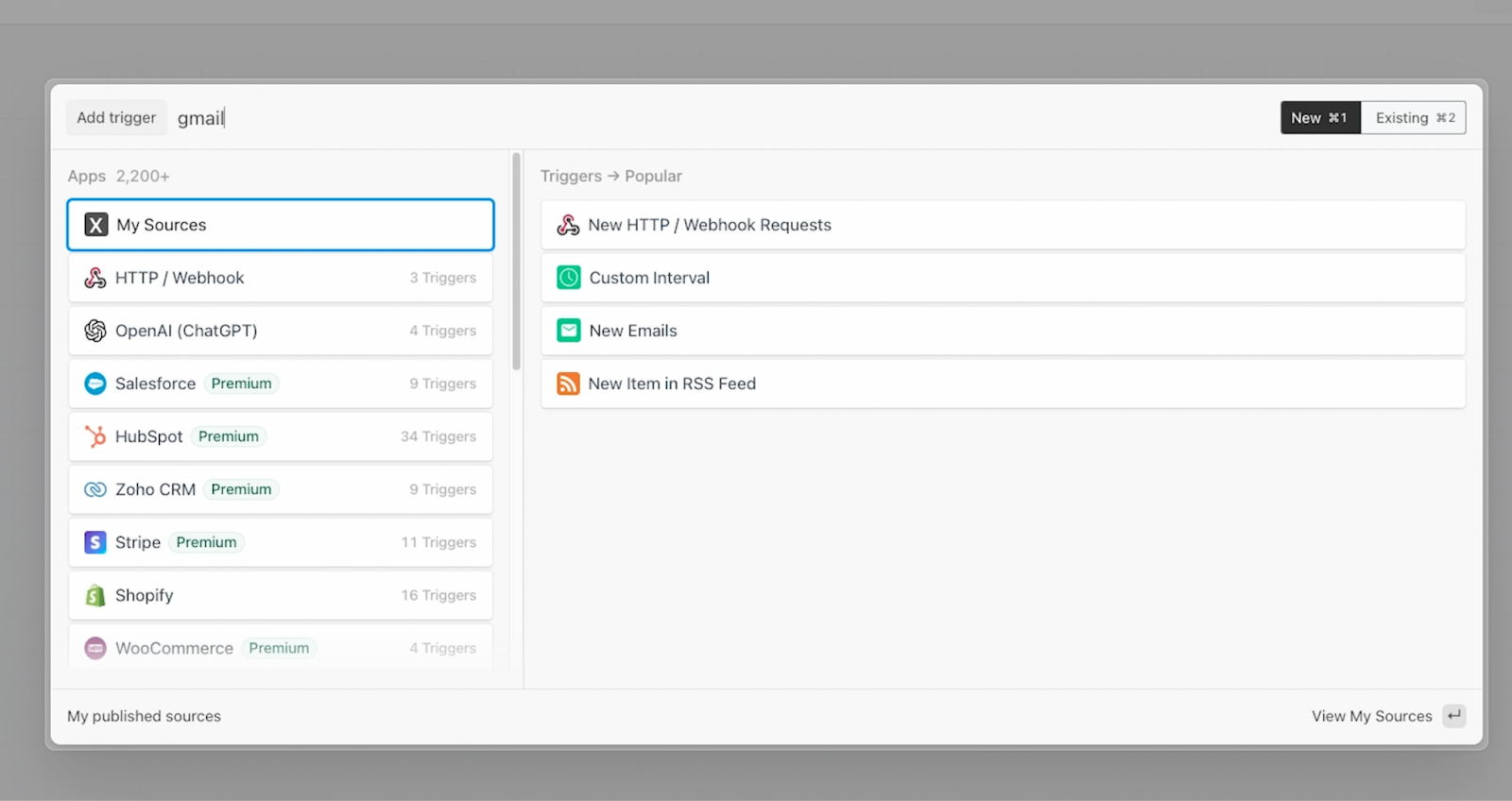Click the Shopify bag icon
The width and height of the screenshot is (1512, 801).
95,595
